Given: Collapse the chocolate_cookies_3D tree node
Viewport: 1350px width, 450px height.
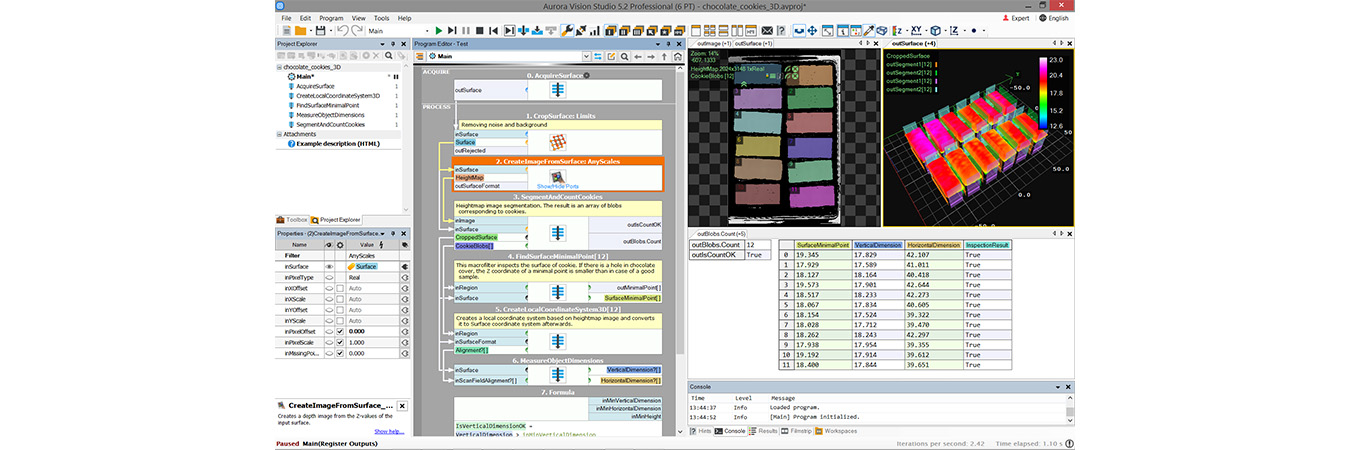Looking at the screenshot, I should click(x=280, y=67).
